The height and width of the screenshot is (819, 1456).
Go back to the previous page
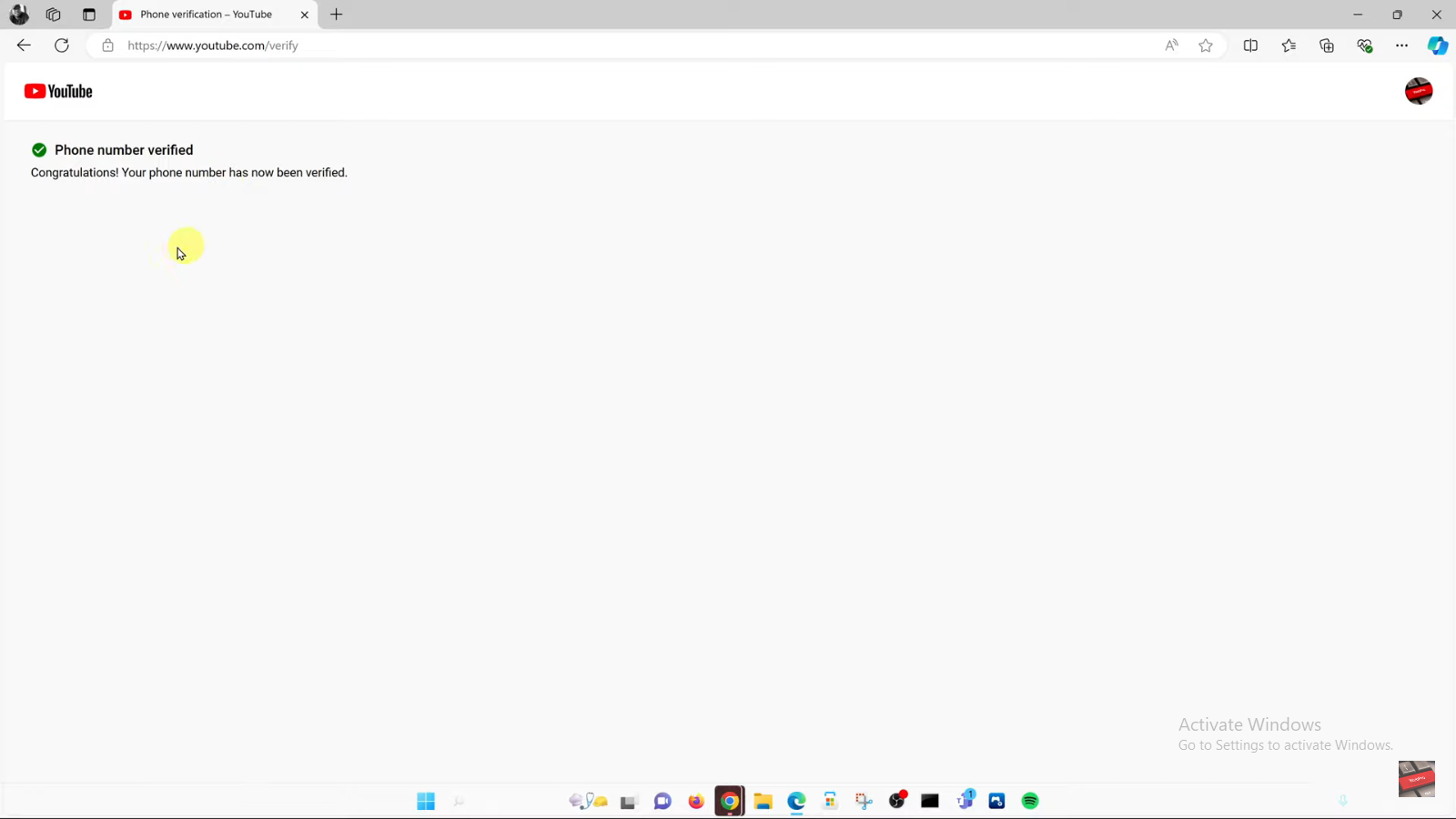point(24,45)
